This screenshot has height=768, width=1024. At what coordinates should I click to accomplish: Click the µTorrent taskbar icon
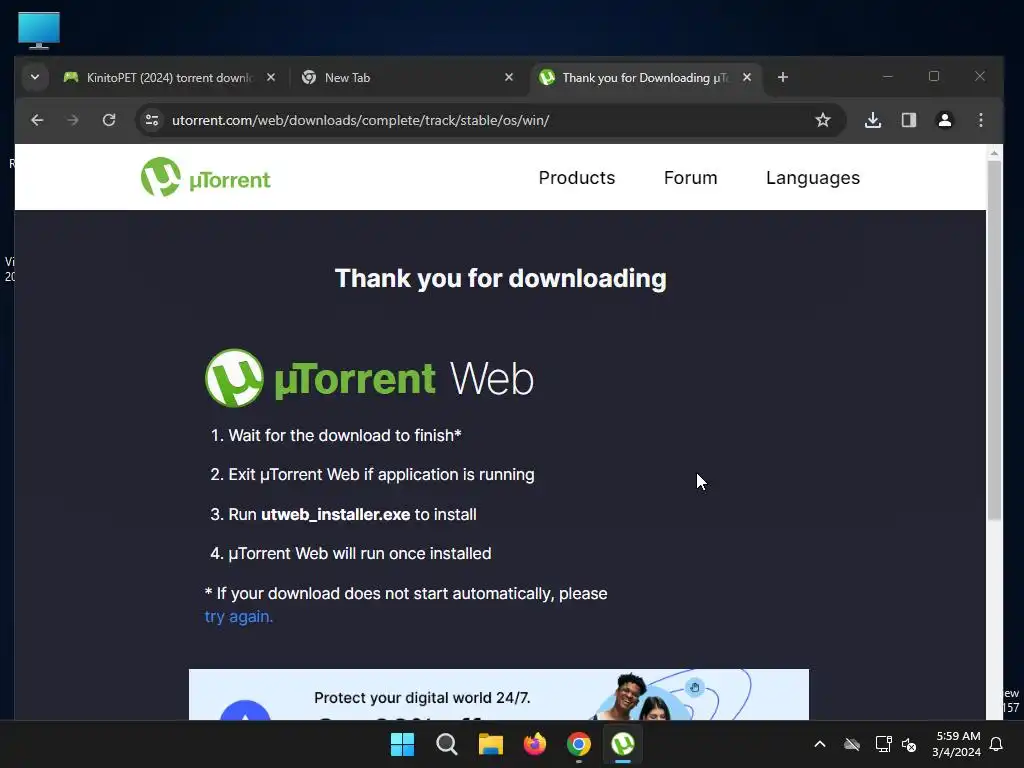tap(623, 744)
